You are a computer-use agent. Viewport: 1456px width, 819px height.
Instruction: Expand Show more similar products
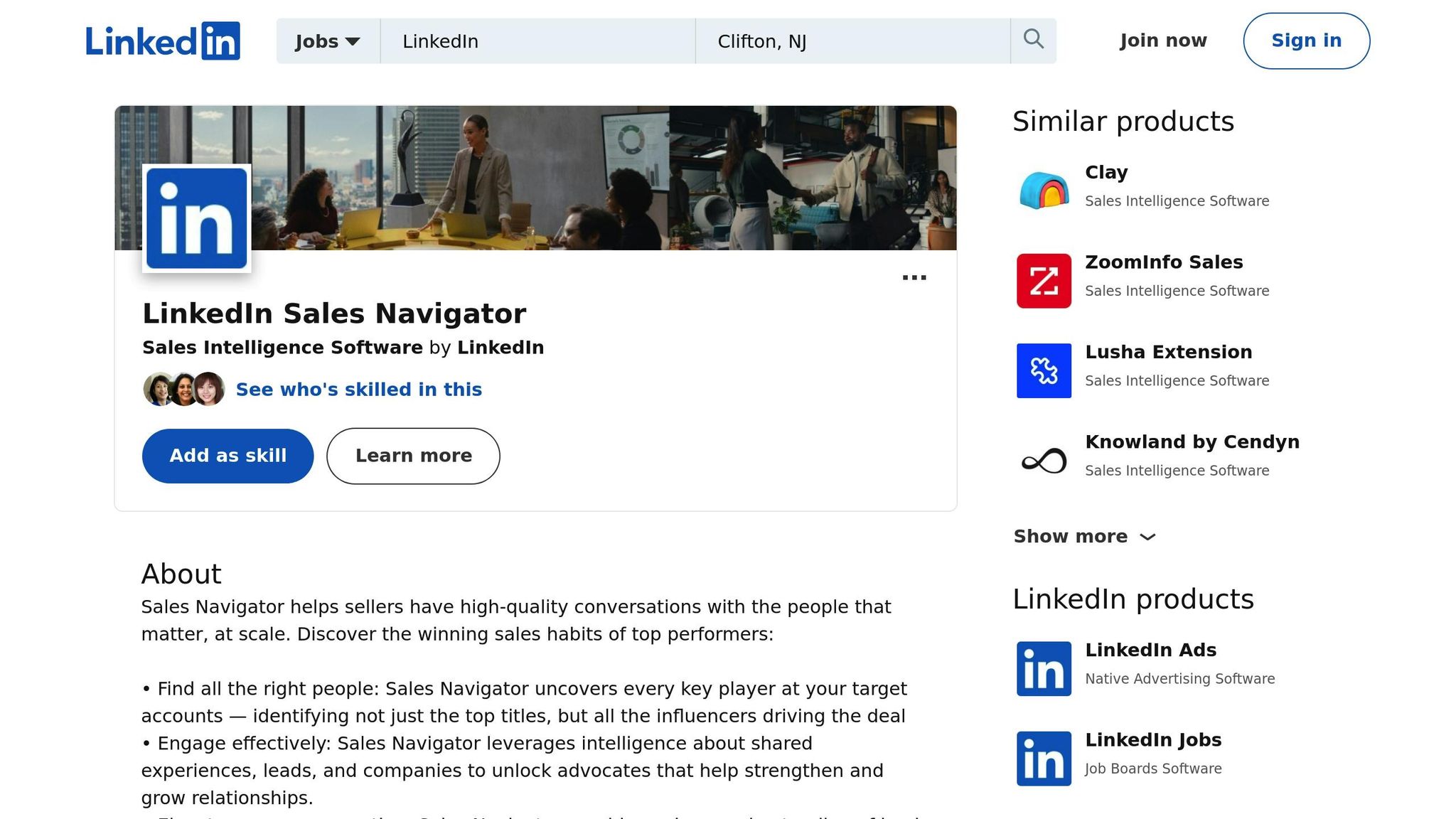click(1086, 536)
